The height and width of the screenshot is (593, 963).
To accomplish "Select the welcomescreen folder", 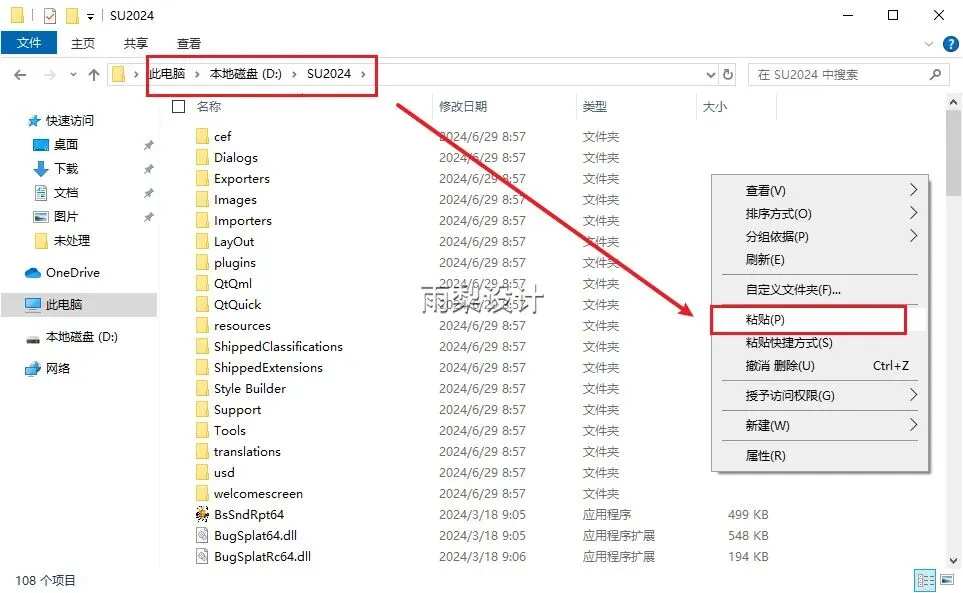I will tap(258, 494).
